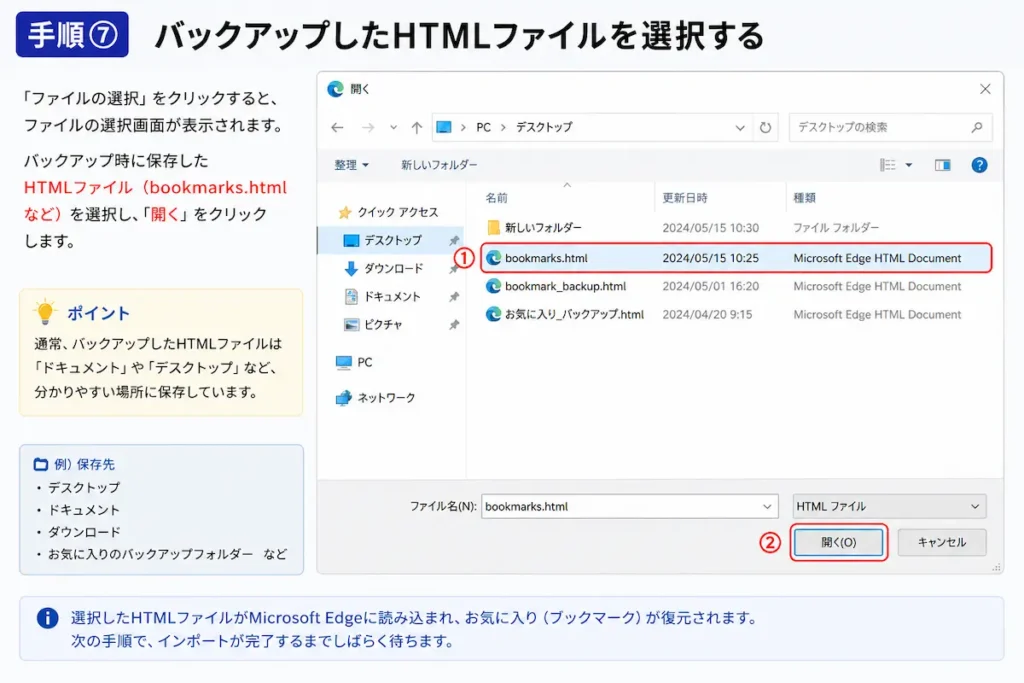Go forward with the right arrow
The image size is (1024, 683).
click(368, 127)
